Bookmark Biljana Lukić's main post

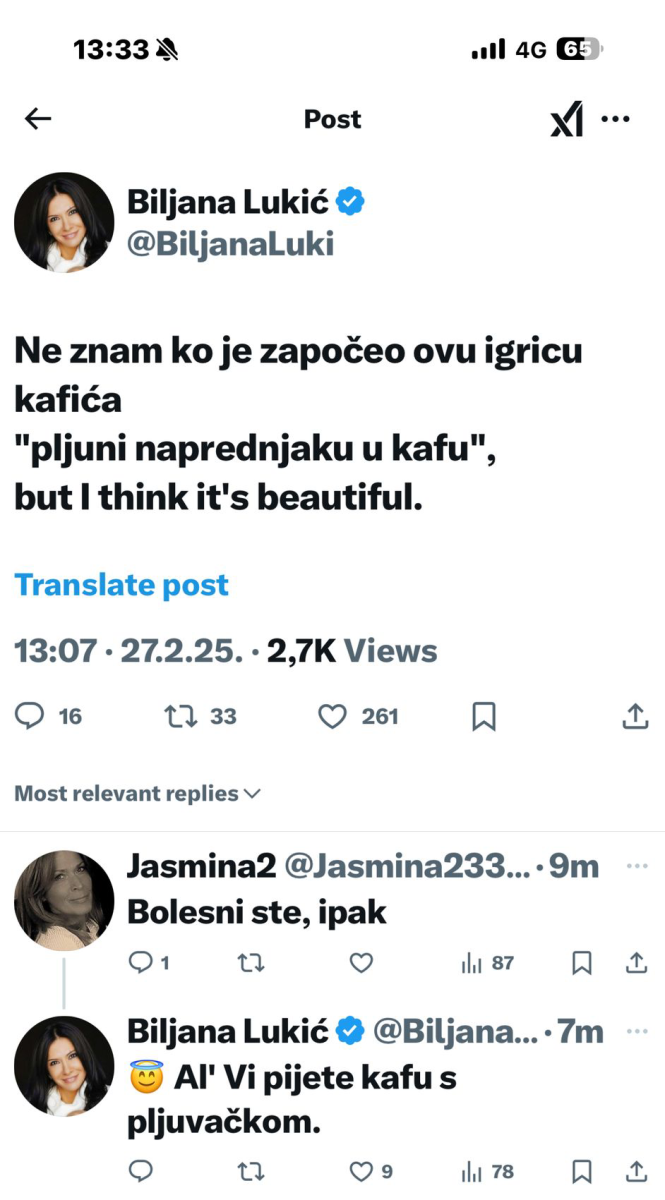484,716
